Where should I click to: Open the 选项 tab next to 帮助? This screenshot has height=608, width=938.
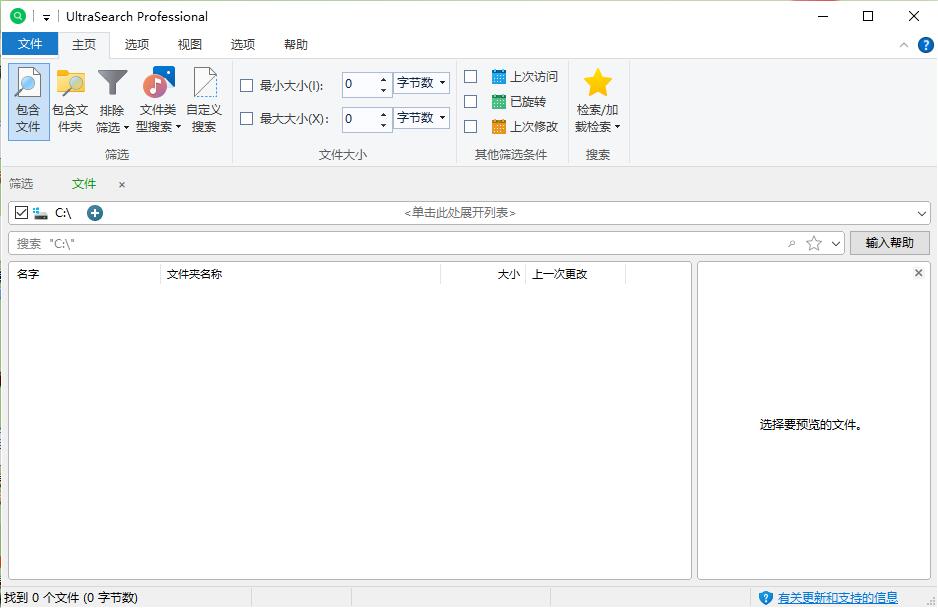coord(243,44)
